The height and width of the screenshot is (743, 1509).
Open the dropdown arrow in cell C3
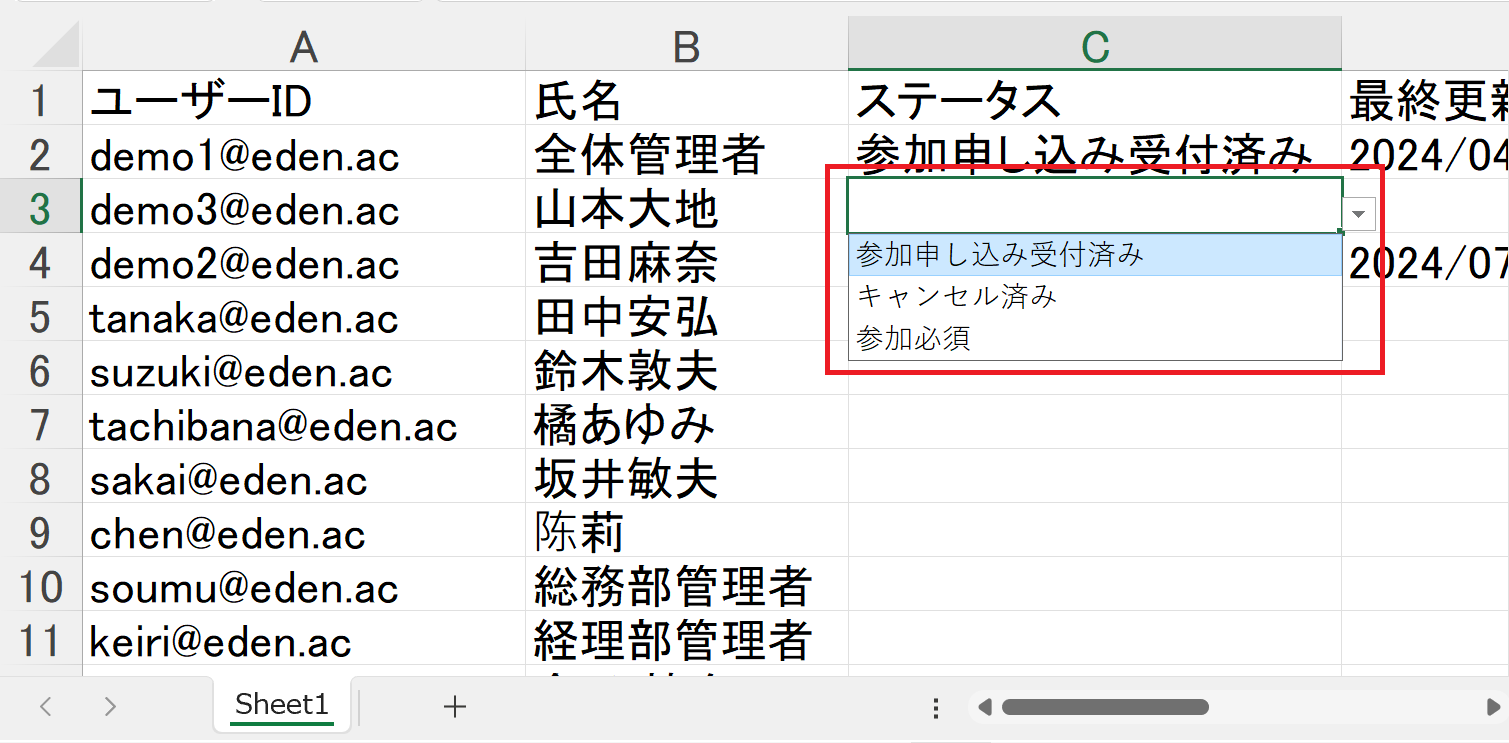coord(1358,214)
